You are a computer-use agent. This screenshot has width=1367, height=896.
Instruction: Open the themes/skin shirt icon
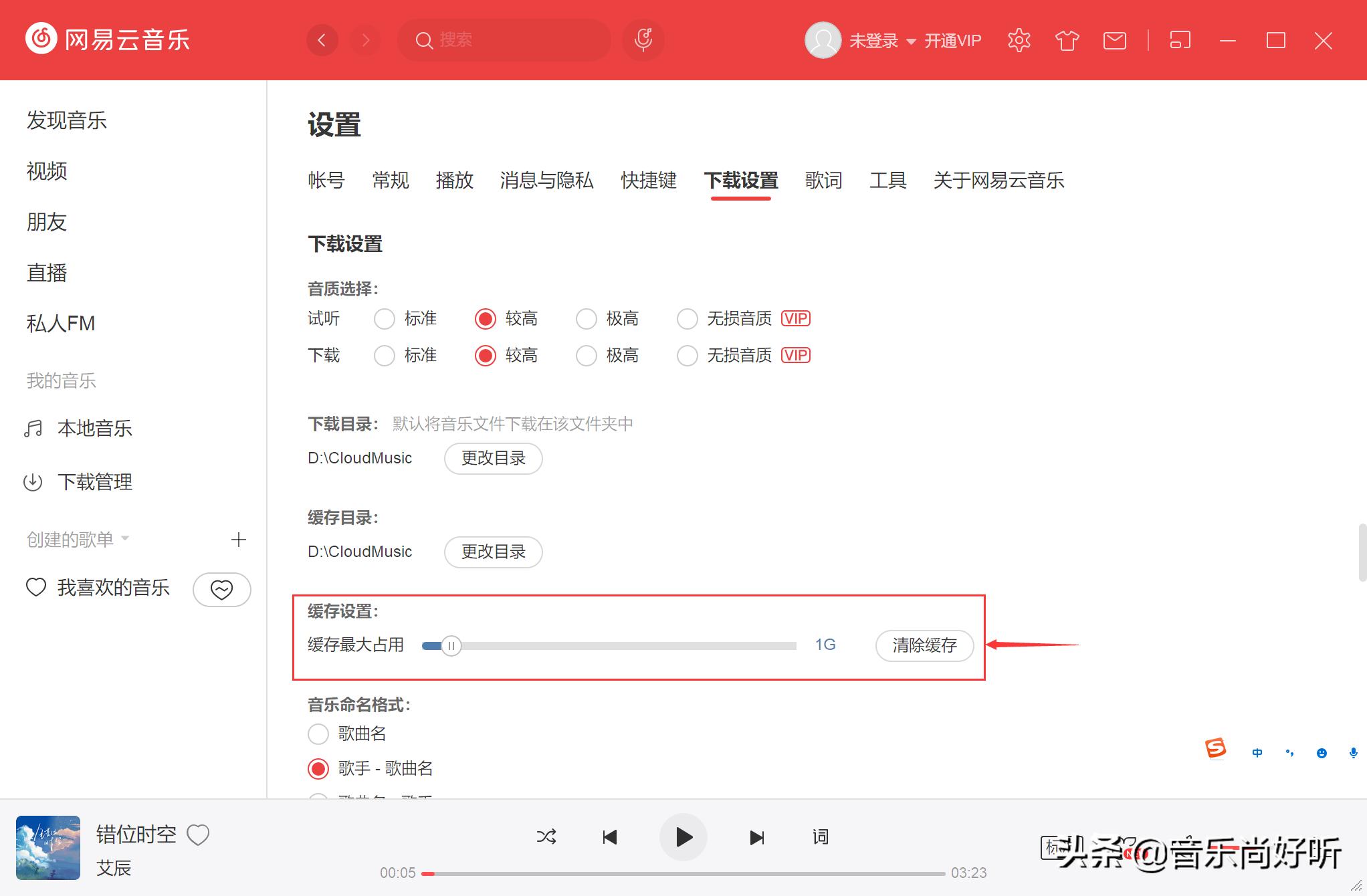[1067, 39]
